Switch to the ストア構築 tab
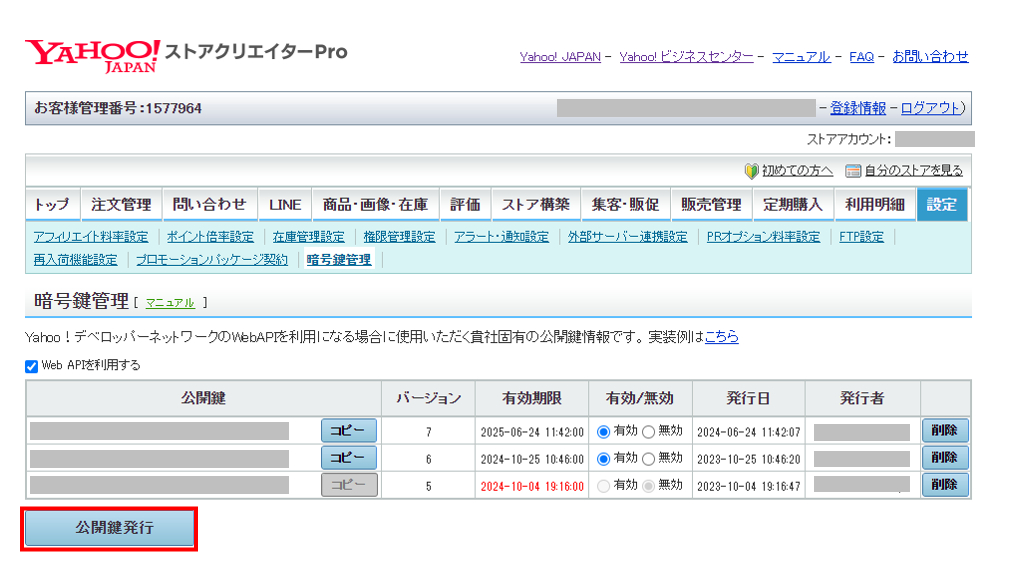Image resolution: width=1014 pixels, height=585 pixels. (535, 205)
